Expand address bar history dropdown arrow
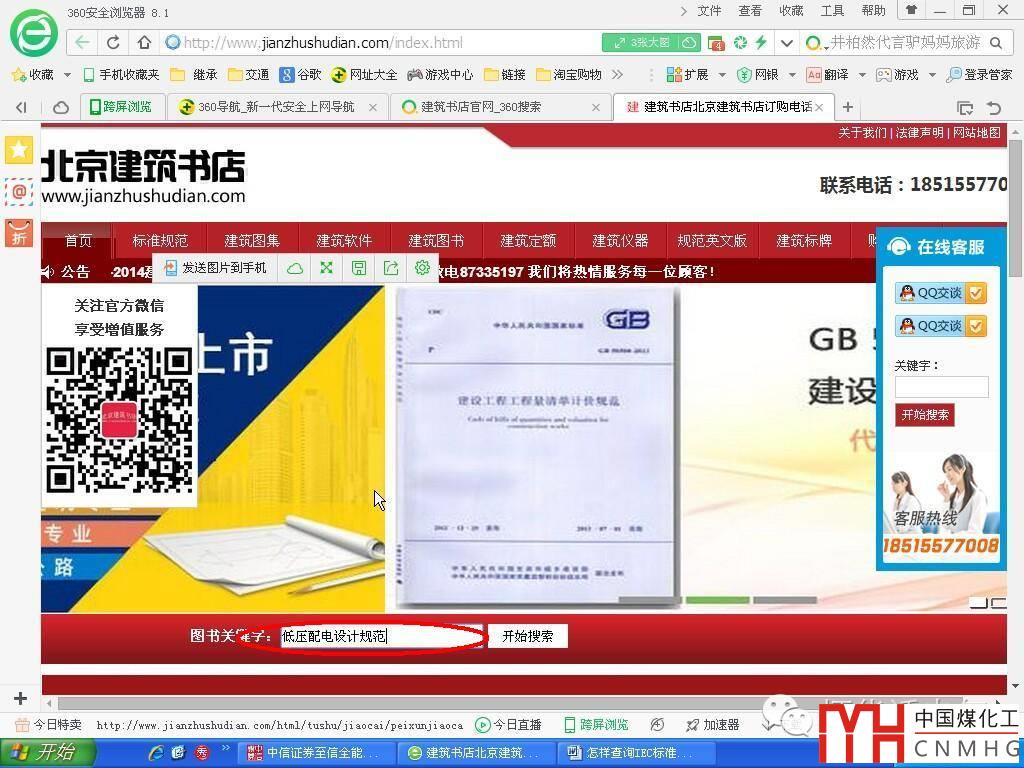 click(x=786, y=43)
